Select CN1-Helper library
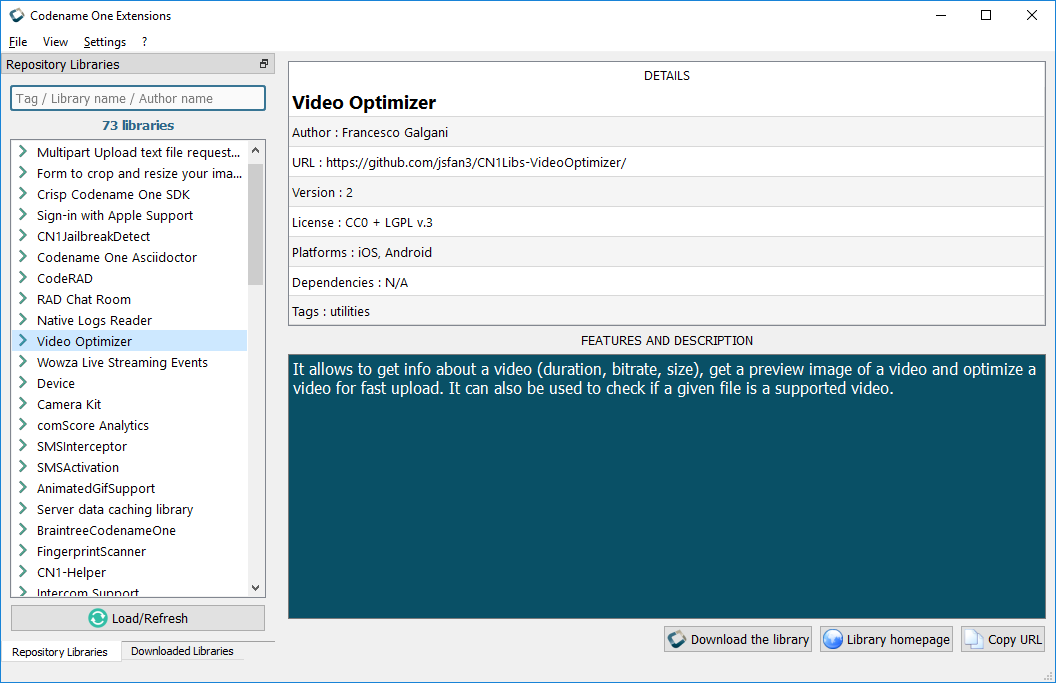 click(x=71, y=573)
